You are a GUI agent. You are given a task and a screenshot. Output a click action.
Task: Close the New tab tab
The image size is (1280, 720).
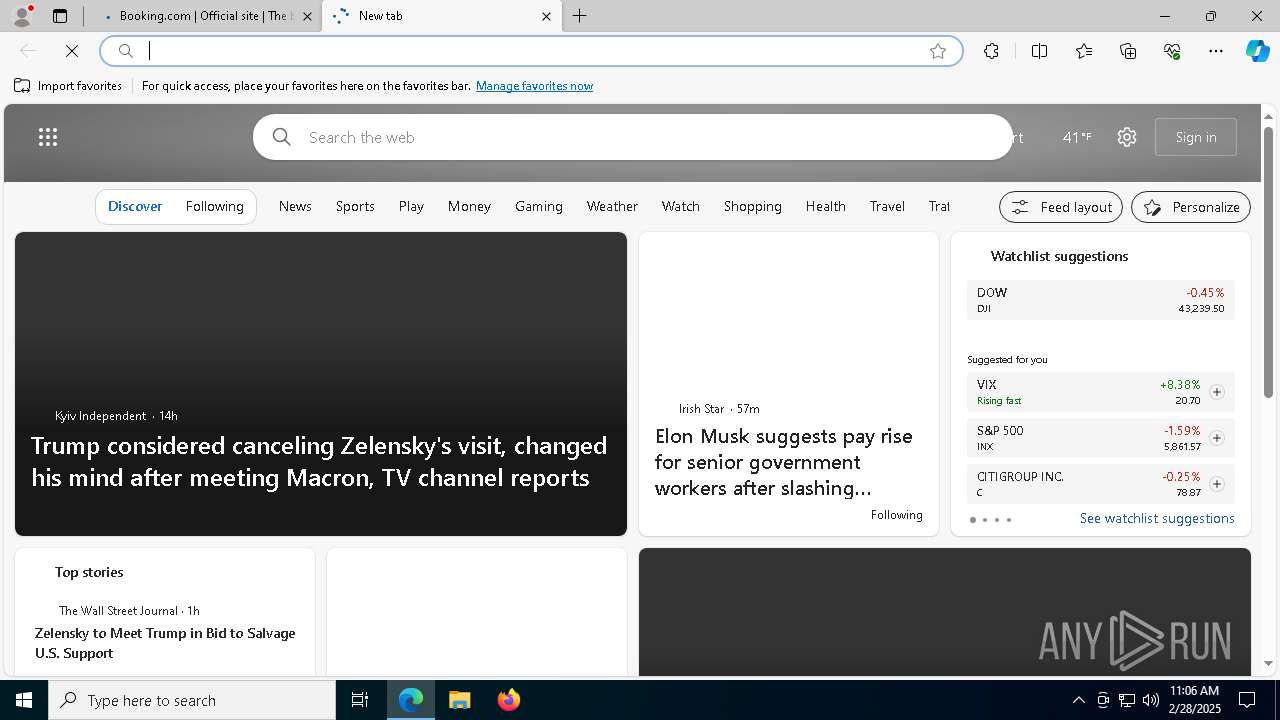[546, 16]
